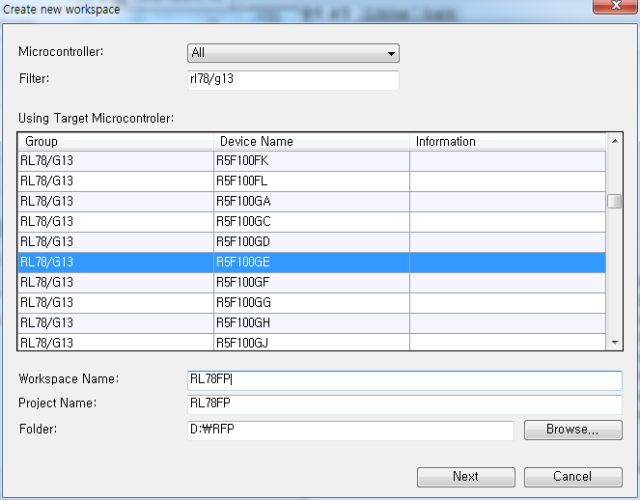This screenshot has width=640, height=500.
Task: Sort by the Group column header
Action: coord(115,142)
